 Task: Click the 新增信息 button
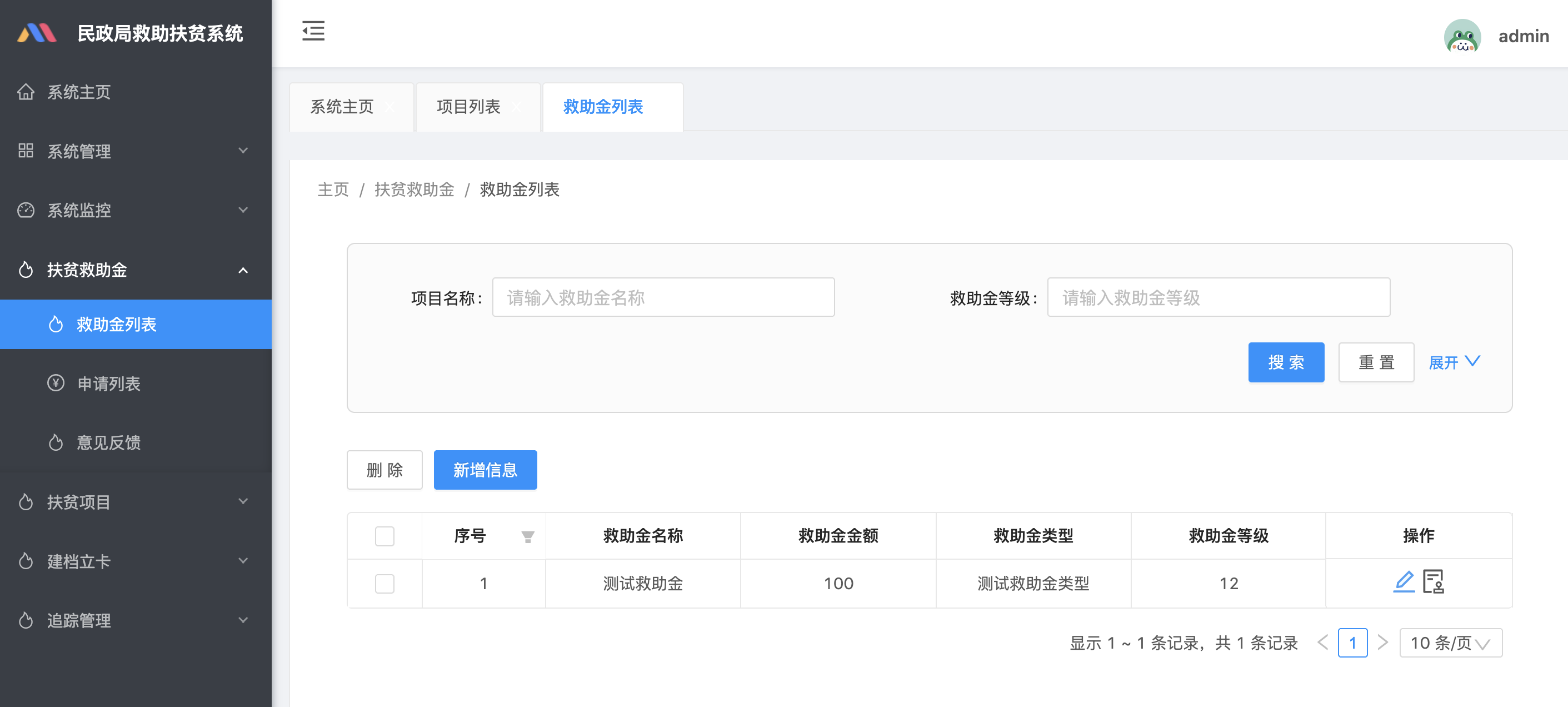point(485,470)
